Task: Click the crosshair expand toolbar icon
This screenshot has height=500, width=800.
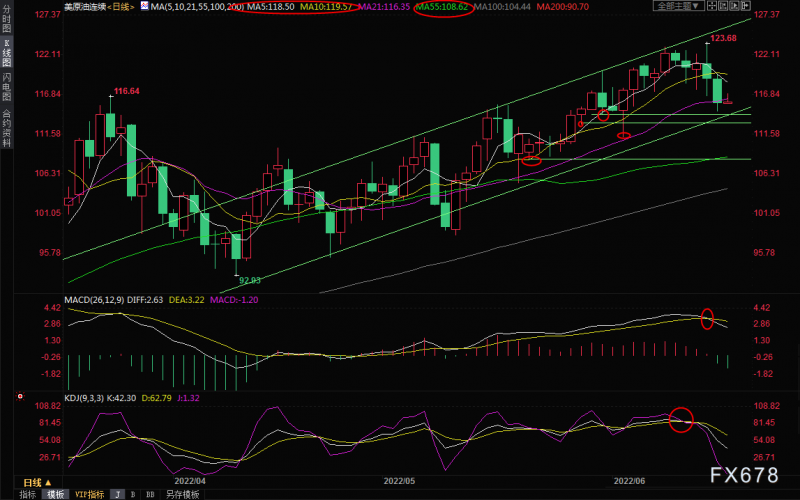Action: tap(712, 6)
